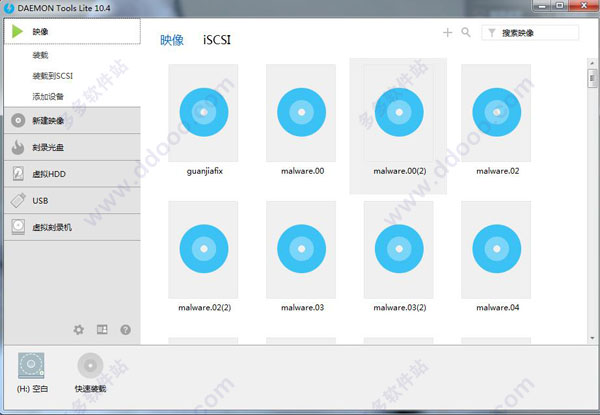Screen dimensions: 600x415
Task: Switch to the 映像 tab in main pane
Action: 172,40
